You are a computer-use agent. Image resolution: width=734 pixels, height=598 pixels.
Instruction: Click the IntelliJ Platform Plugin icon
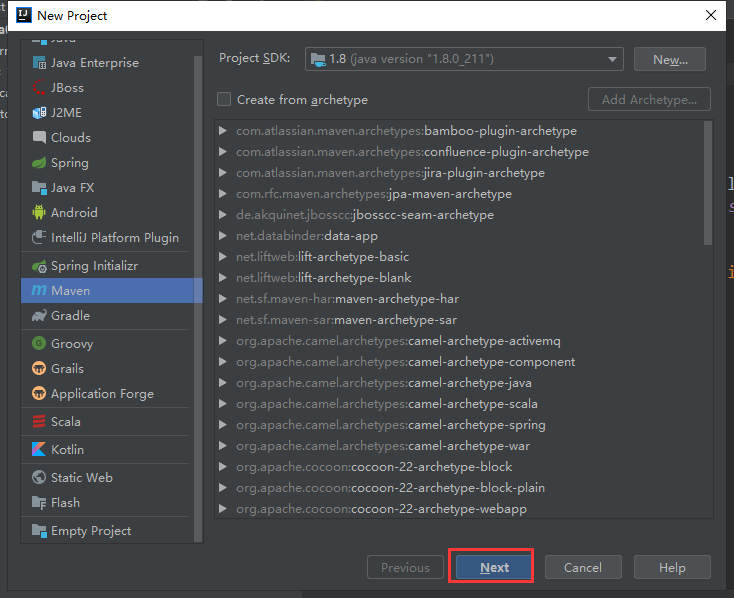tap(39, 237)
